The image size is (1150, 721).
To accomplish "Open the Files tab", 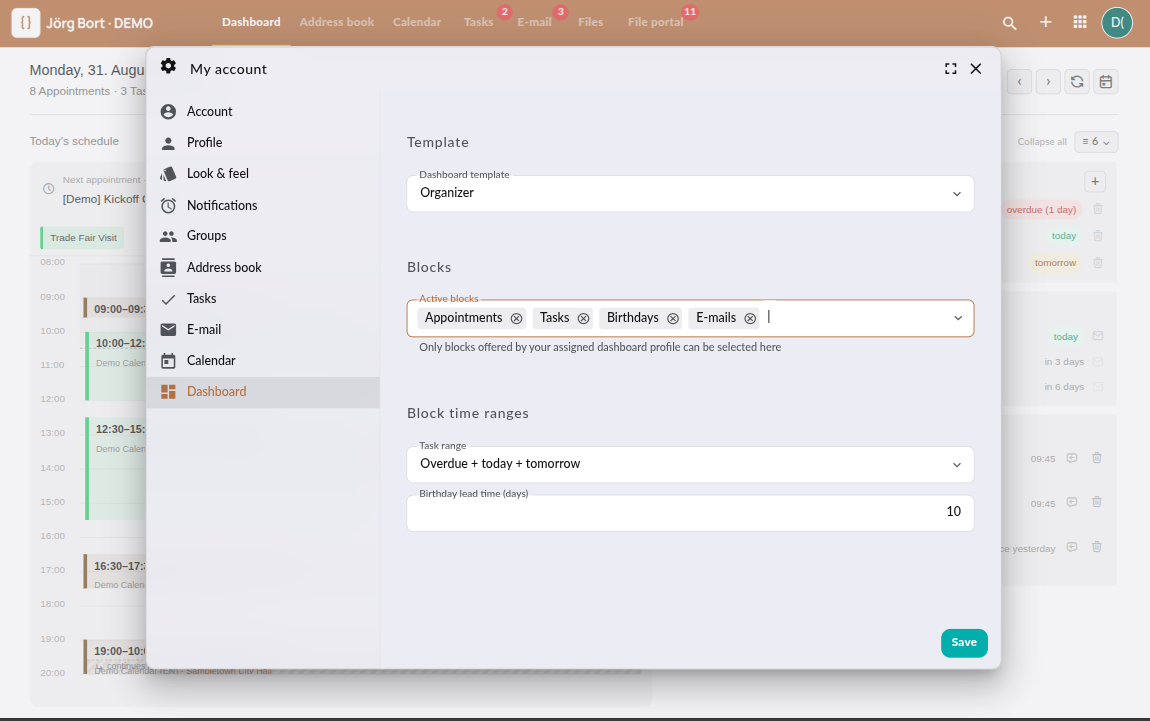I will coord(590,22).
